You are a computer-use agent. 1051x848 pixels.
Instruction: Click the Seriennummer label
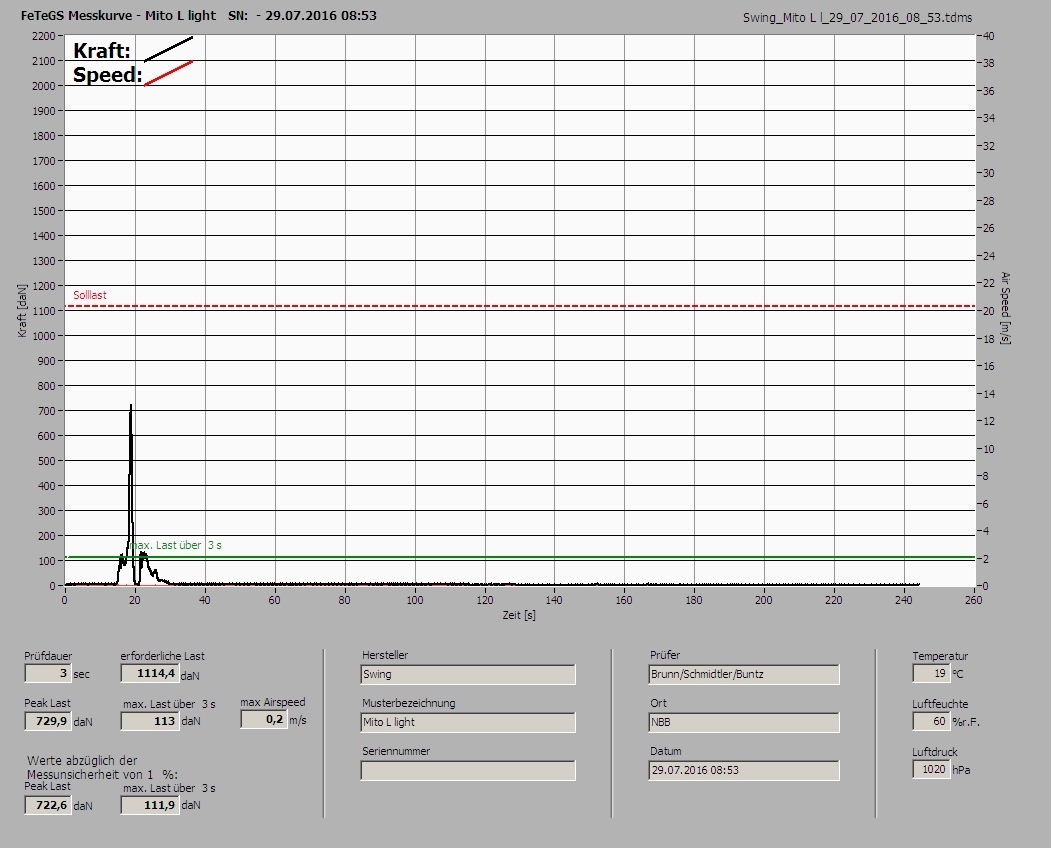pos(396,751)
